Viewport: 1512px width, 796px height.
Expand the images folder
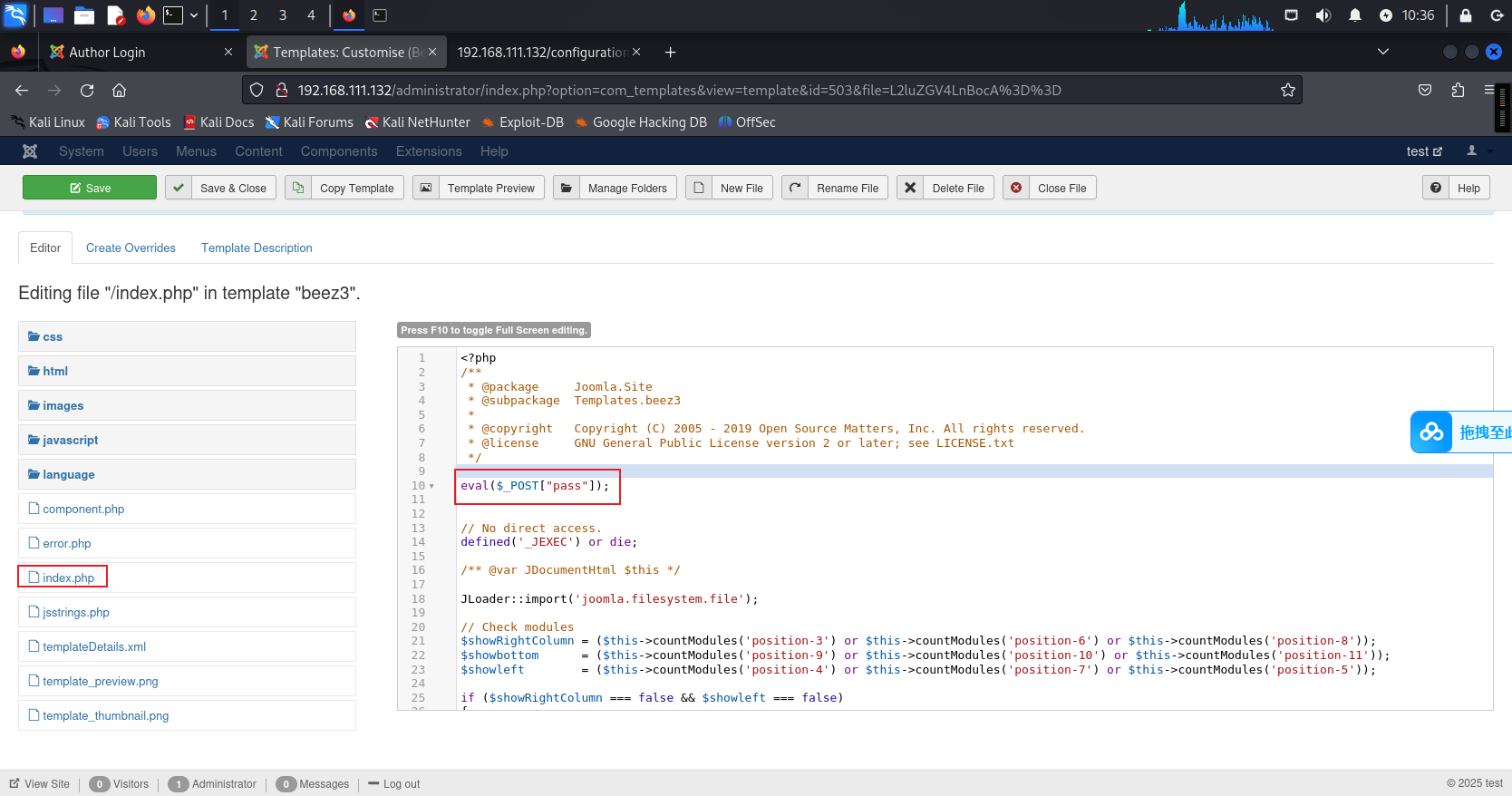pyautogui.click(x=187, y=405)
